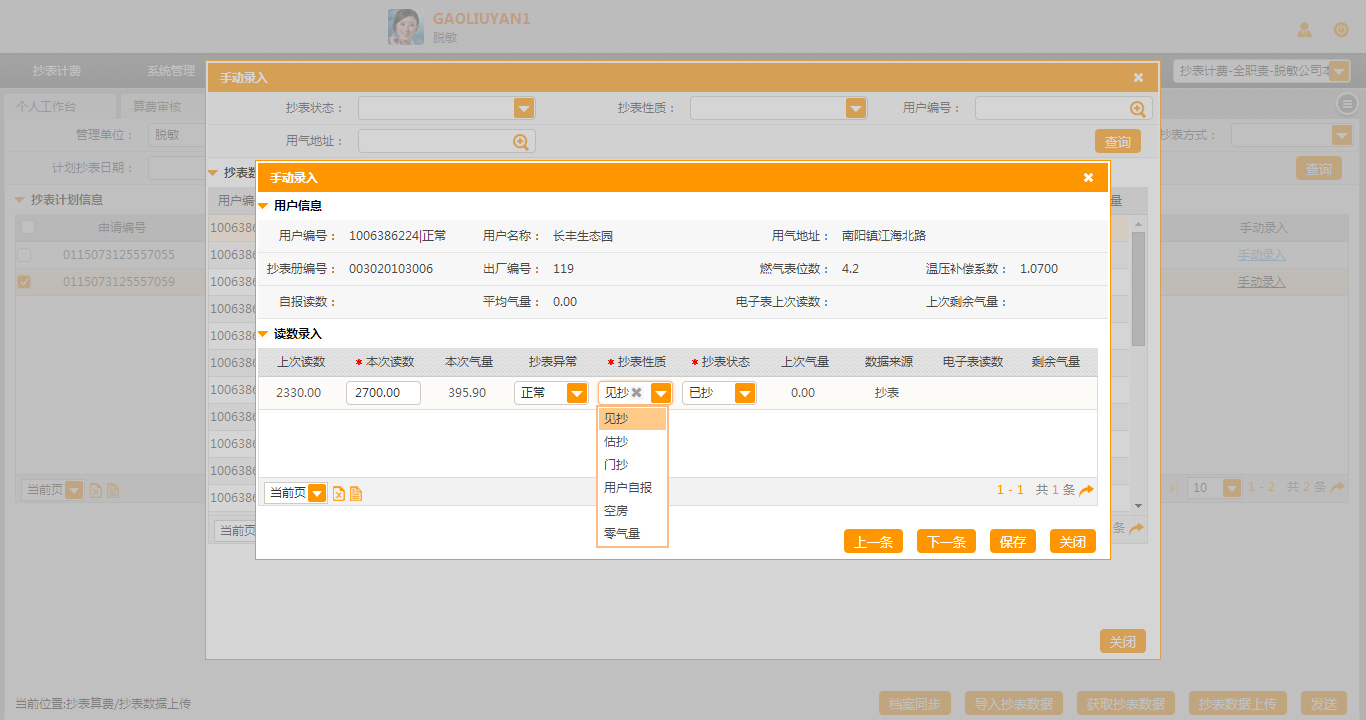Open the 抄表状态 dropdown showing 已抄
1366x720 pixels.
tap(744, 393)
